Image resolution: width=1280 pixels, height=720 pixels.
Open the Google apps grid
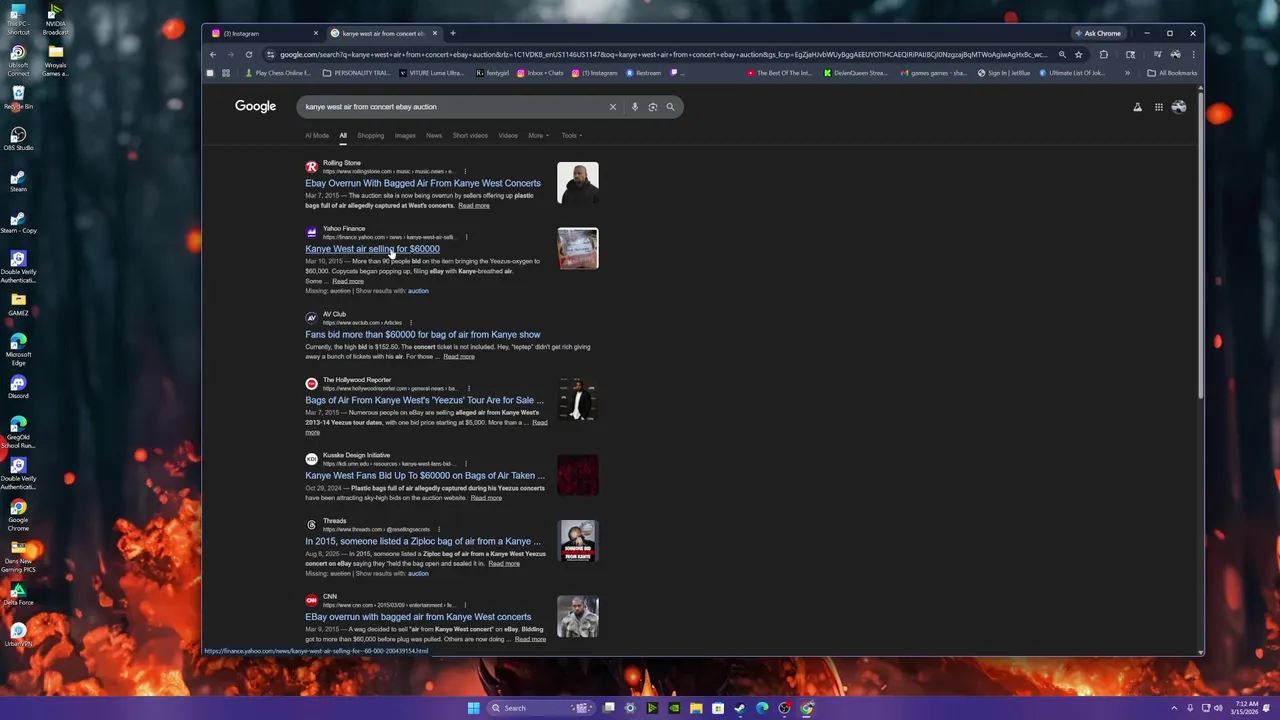(1159, 107)
